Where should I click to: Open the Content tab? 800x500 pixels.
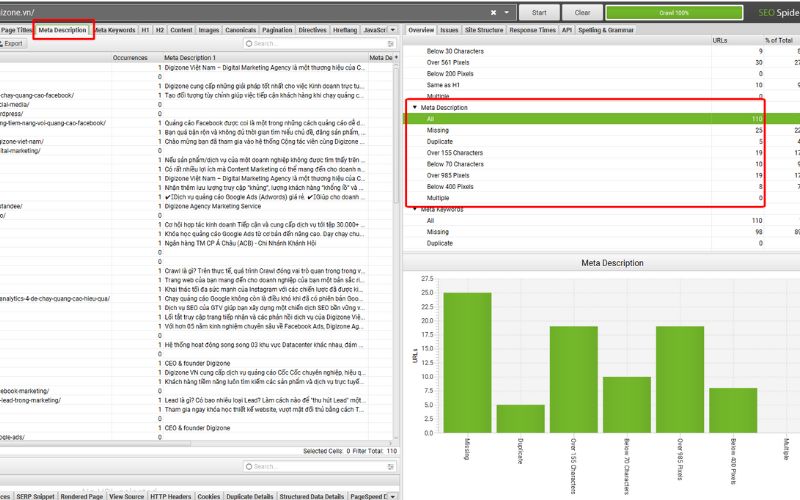coord(181,30)
